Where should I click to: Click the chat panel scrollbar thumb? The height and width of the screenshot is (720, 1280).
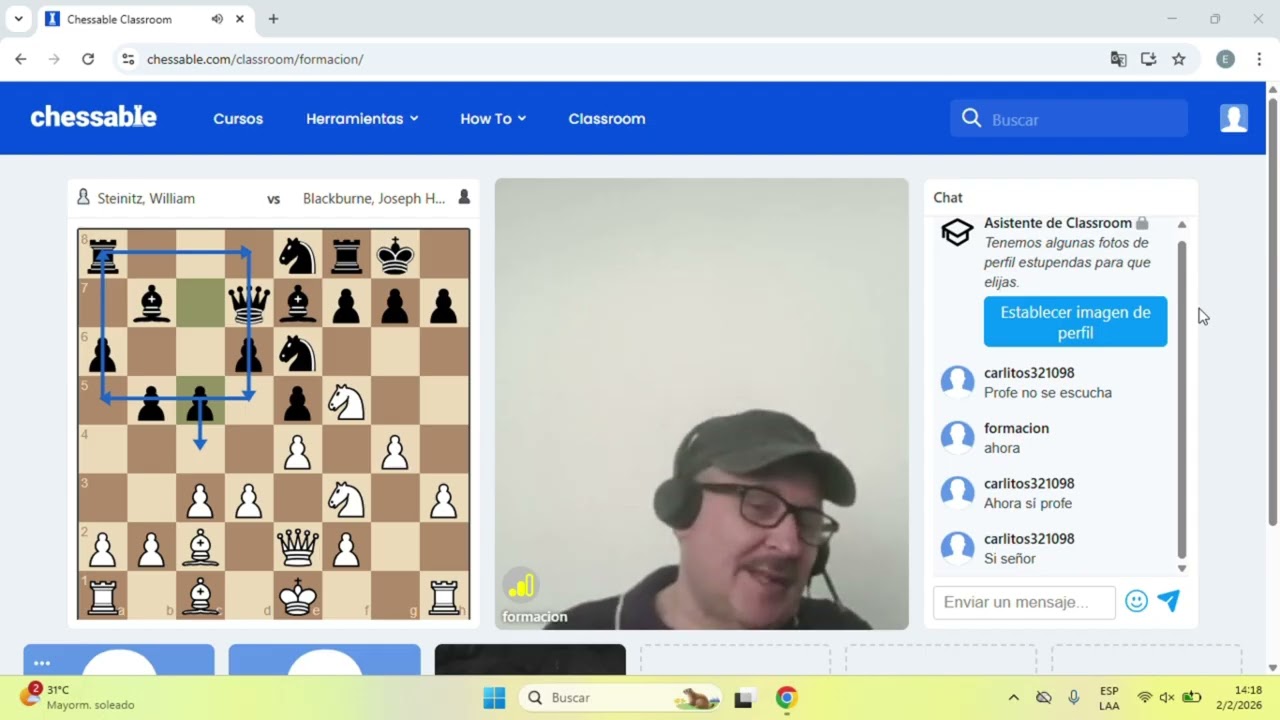point(1182,399)
